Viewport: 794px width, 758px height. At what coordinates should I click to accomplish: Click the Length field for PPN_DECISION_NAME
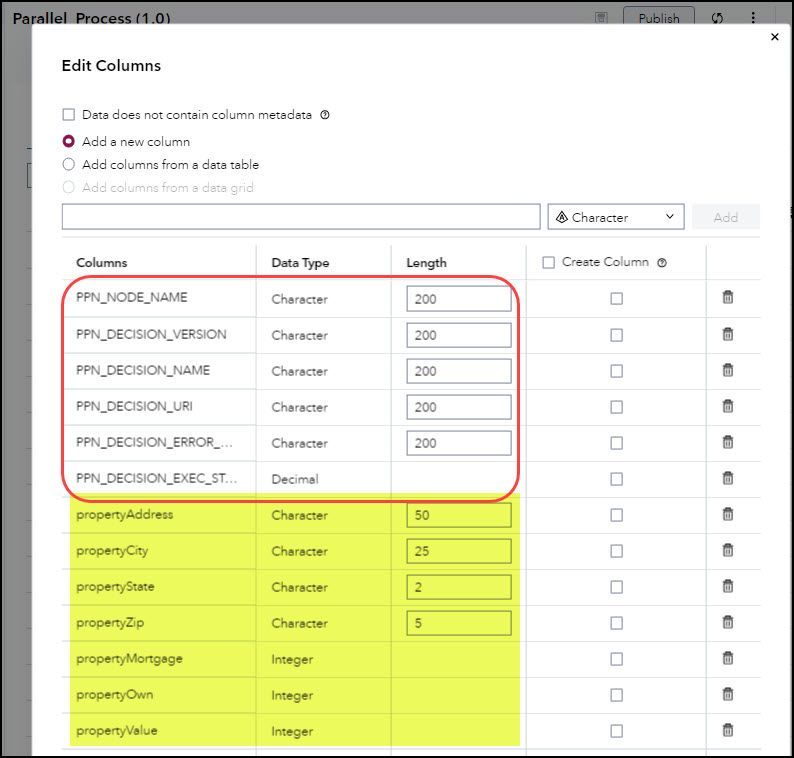pos(458,371)
